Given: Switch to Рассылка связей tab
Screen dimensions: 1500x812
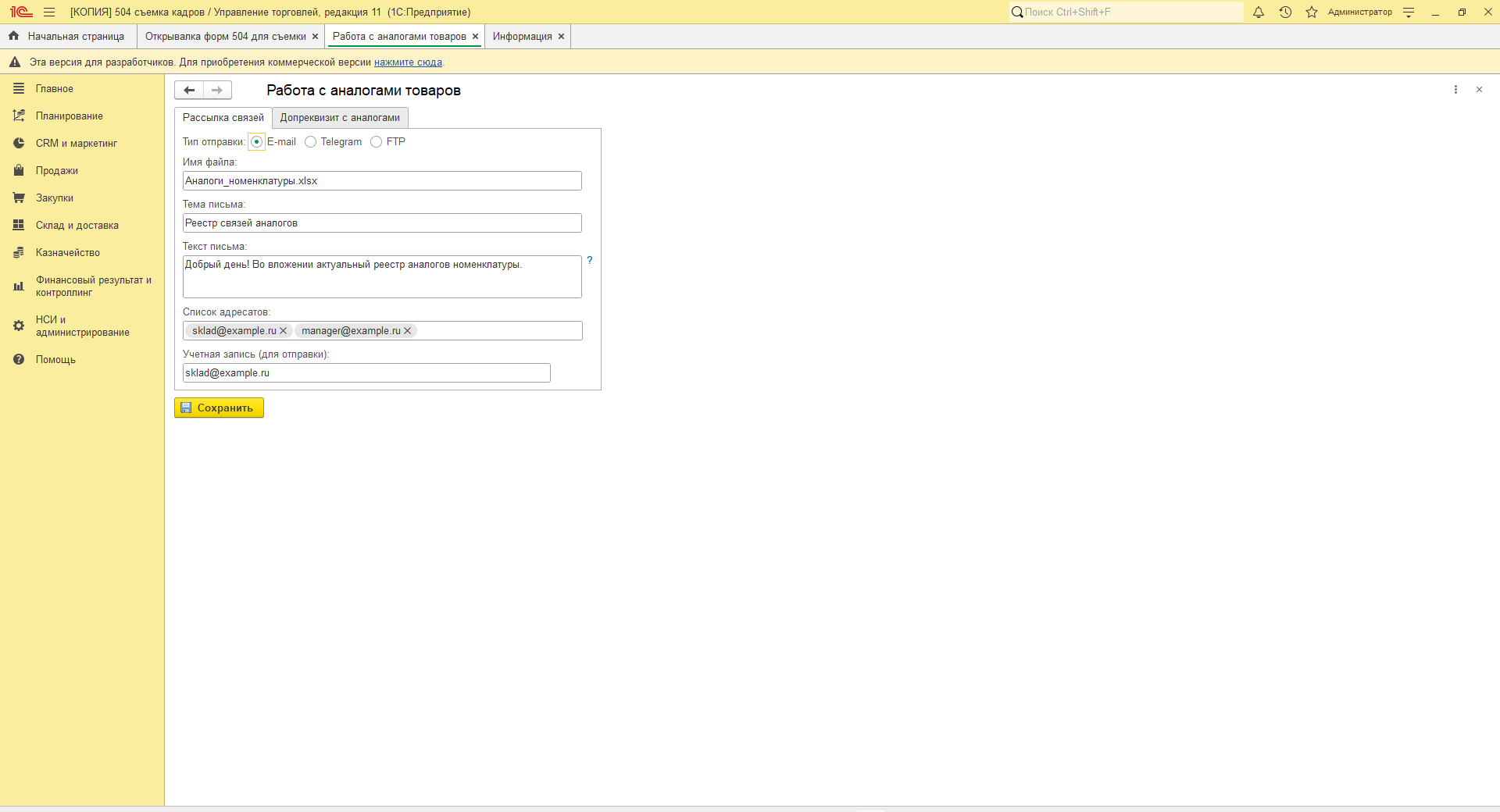Looking at the screenshot, I should coord(223,118).
